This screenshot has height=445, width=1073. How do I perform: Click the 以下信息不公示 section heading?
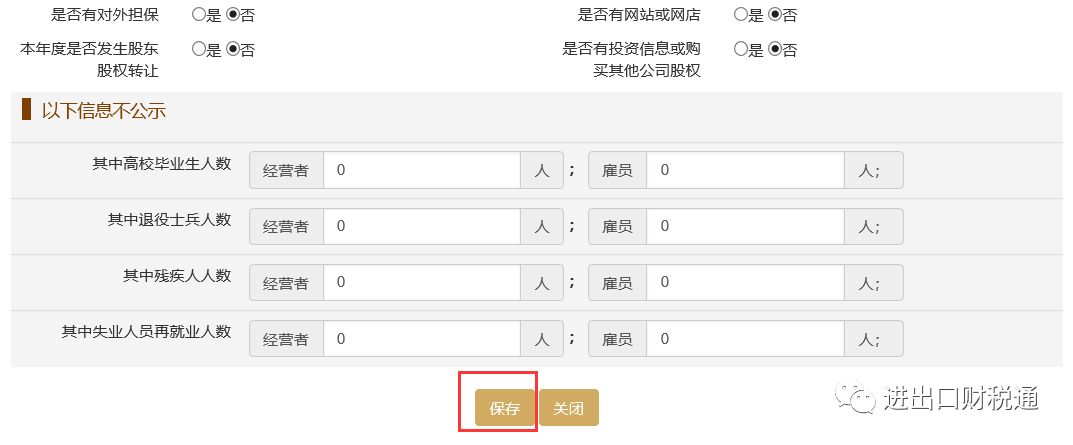pos(103,111)
